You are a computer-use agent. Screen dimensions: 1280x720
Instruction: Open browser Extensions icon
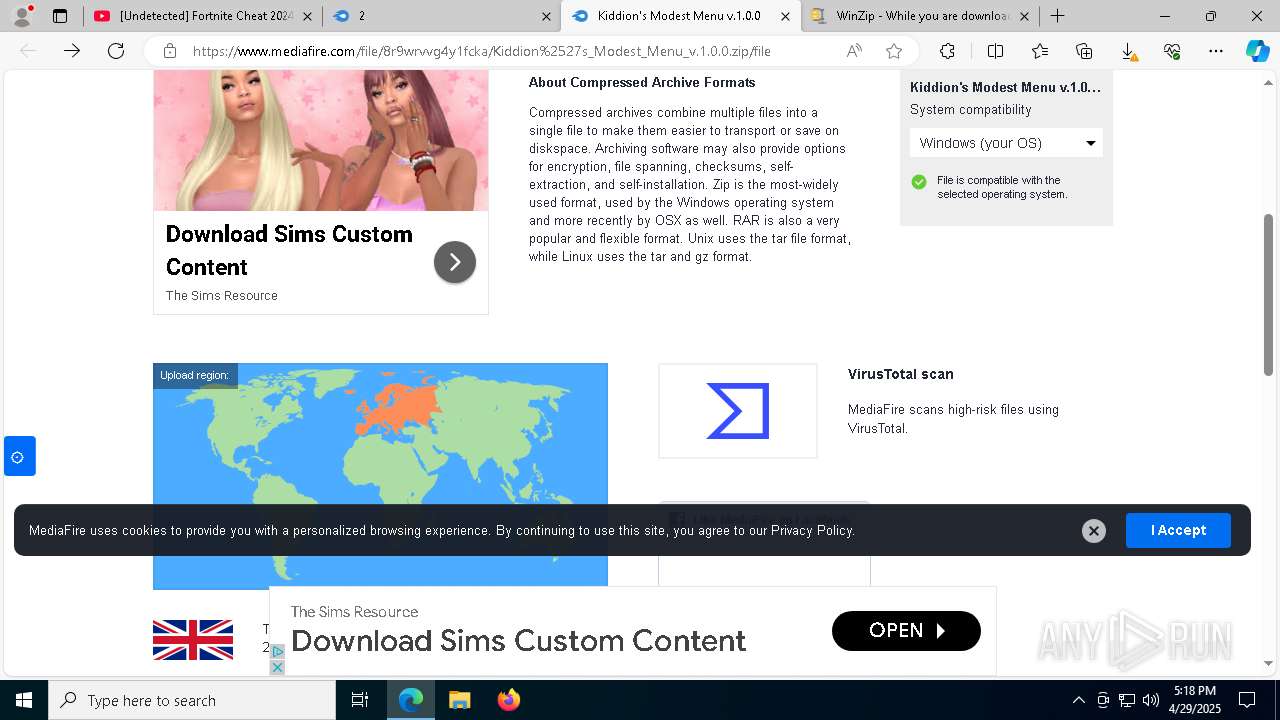pos(947,51)
